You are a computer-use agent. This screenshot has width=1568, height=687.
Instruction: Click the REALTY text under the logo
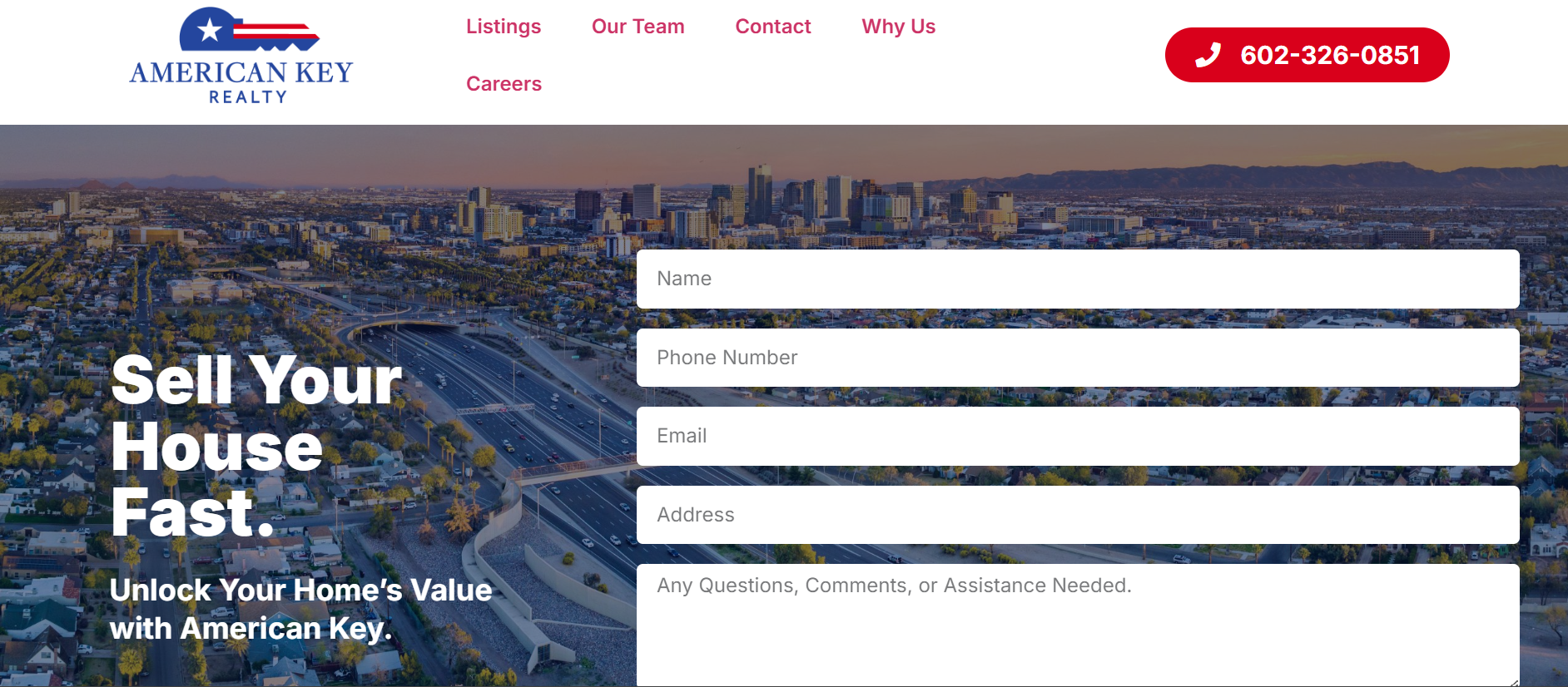(248, 97)
